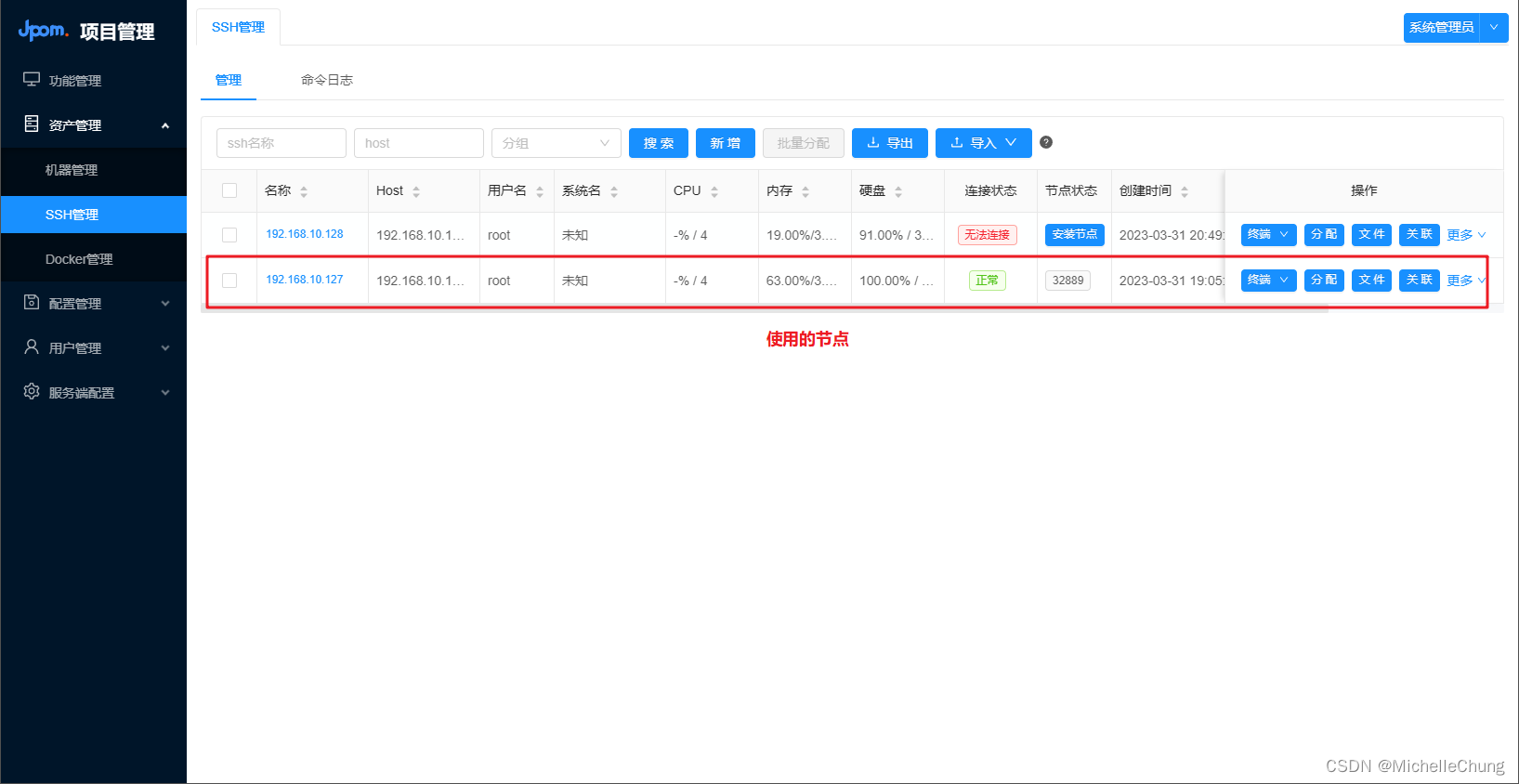Select the SSH管理 page tab at top
The height and width of the screenshot is (784, 1519).
[238, 27]
